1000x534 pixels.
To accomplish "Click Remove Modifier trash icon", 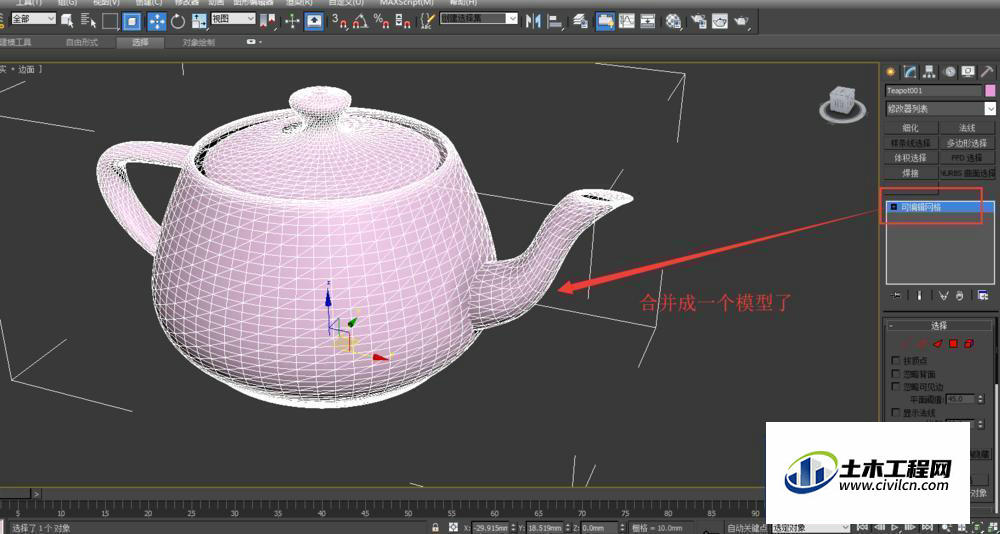I will coord(960,295).
